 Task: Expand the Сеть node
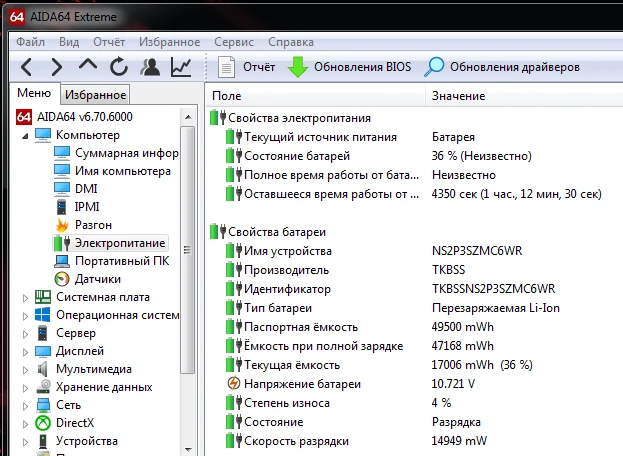click(x=25, y=406)
